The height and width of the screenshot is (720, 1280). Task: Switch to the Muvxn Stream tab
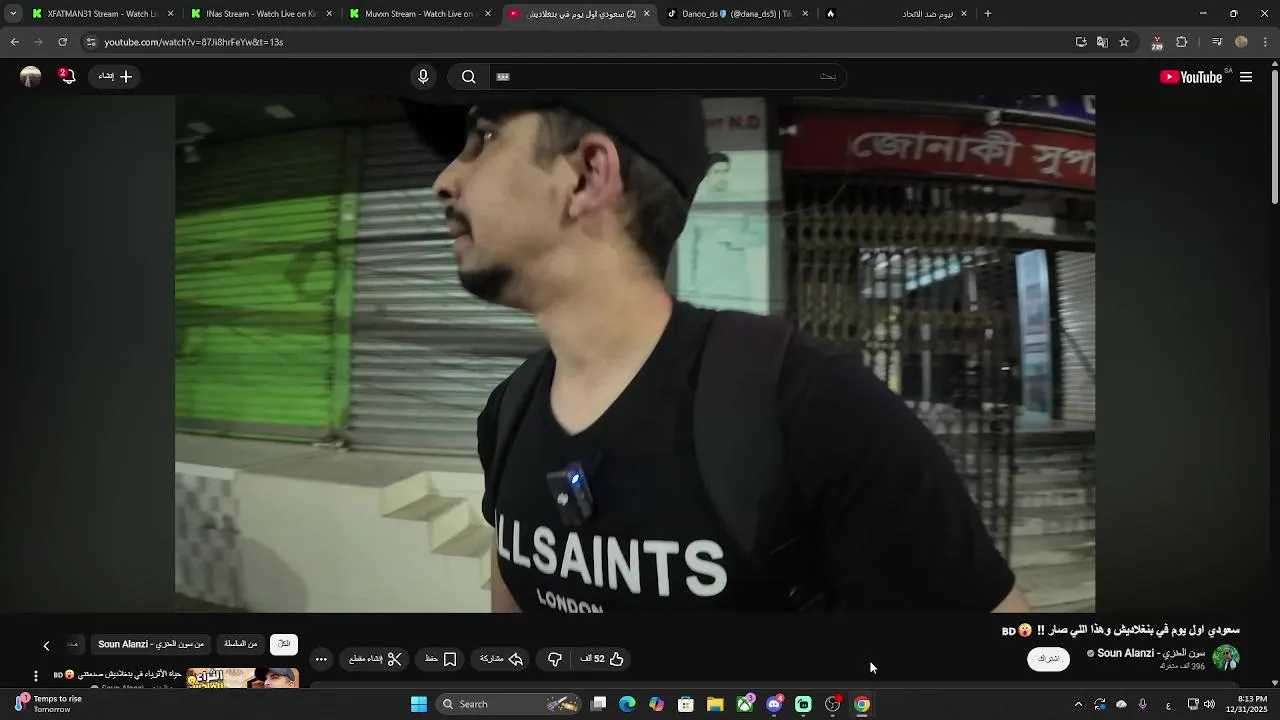point(418,14)
